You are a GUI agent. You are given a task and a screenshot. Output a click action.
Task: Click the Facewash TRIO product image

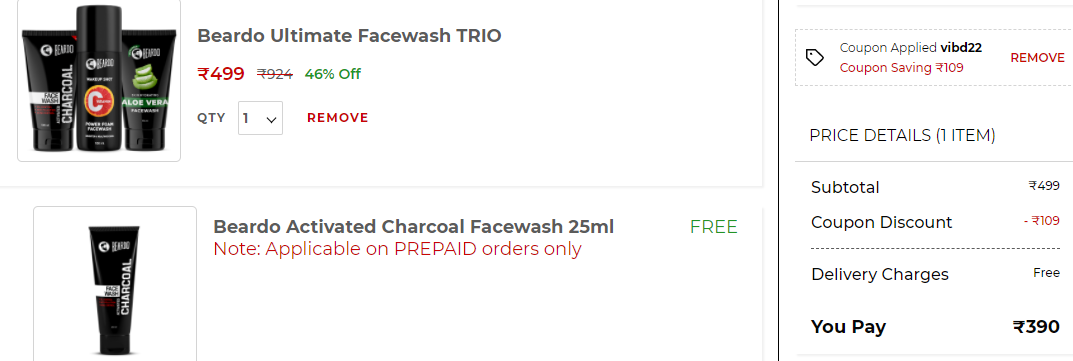tap(99, 81)
